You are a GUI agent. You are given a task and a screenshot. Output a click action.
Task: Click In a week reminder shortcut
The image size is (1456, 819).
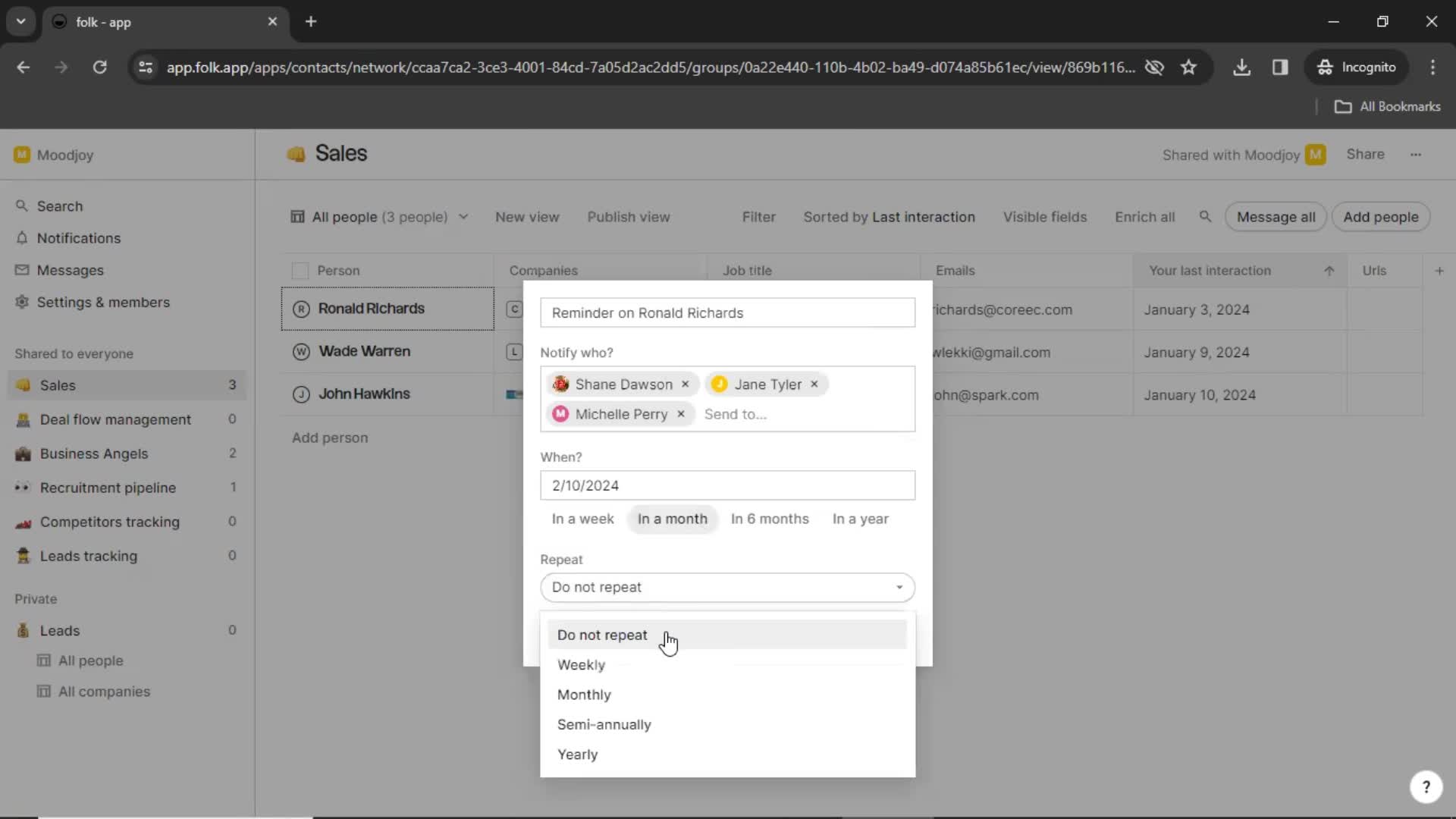tap(582, 518)
